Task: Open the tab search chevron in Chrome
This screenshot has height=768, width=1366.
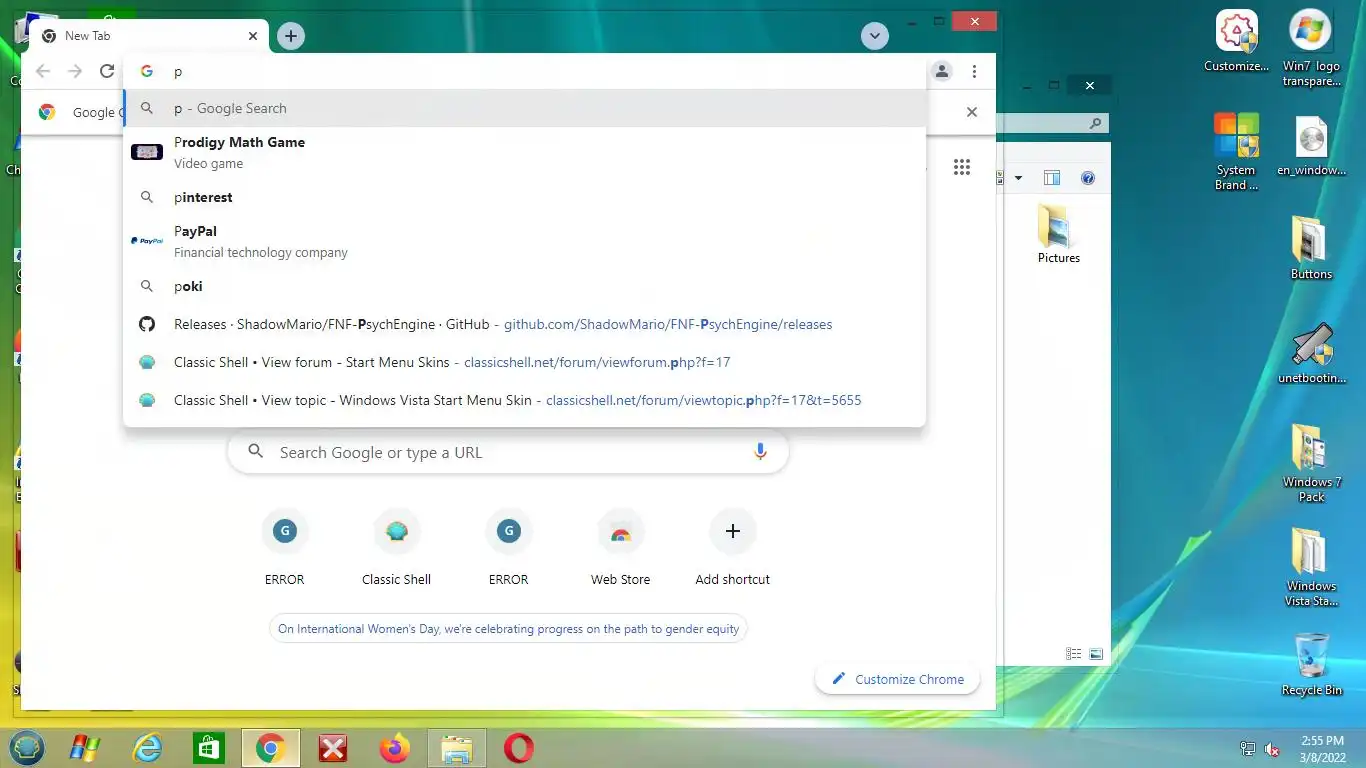Action: point(875,36)
